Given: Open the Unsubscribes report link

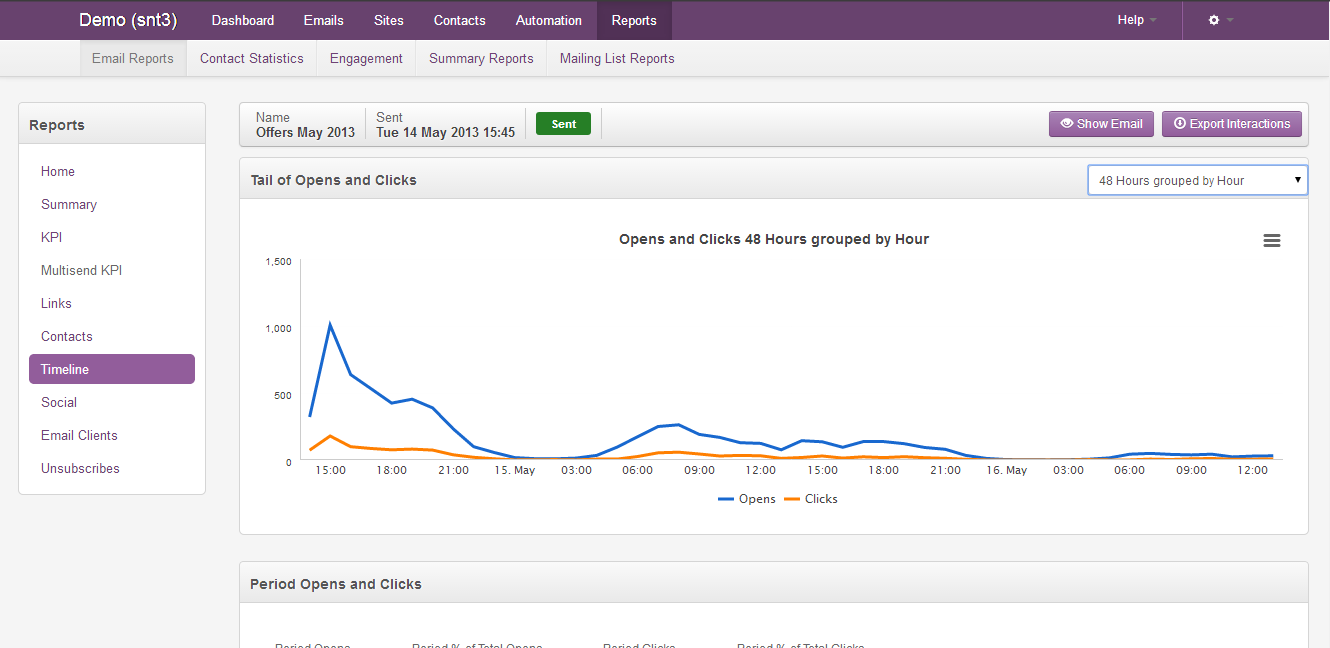Looking at the screenshot, I should 80,468.
